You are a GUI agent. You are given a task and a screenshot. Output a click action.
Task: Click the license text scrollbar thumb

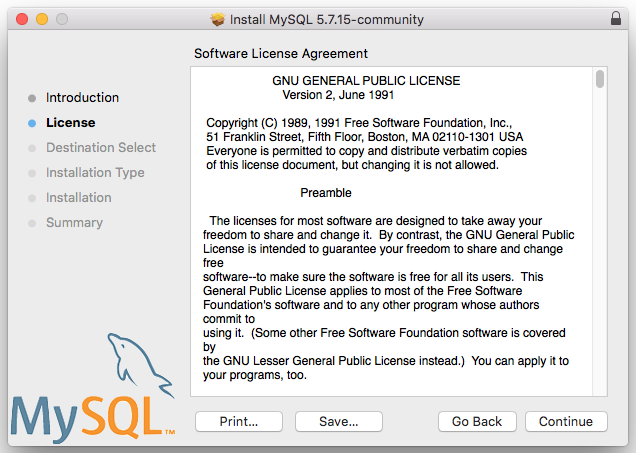[x=599, y=79]
